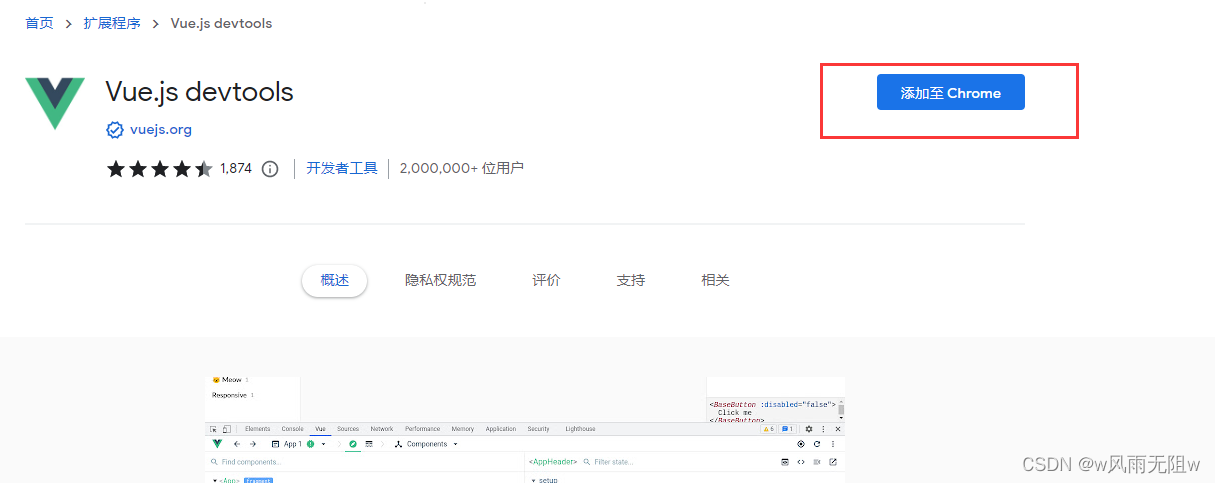This screenshot has width=1215, height=483.
Task: Open the 开发者工具 category link
Action: 342,169
